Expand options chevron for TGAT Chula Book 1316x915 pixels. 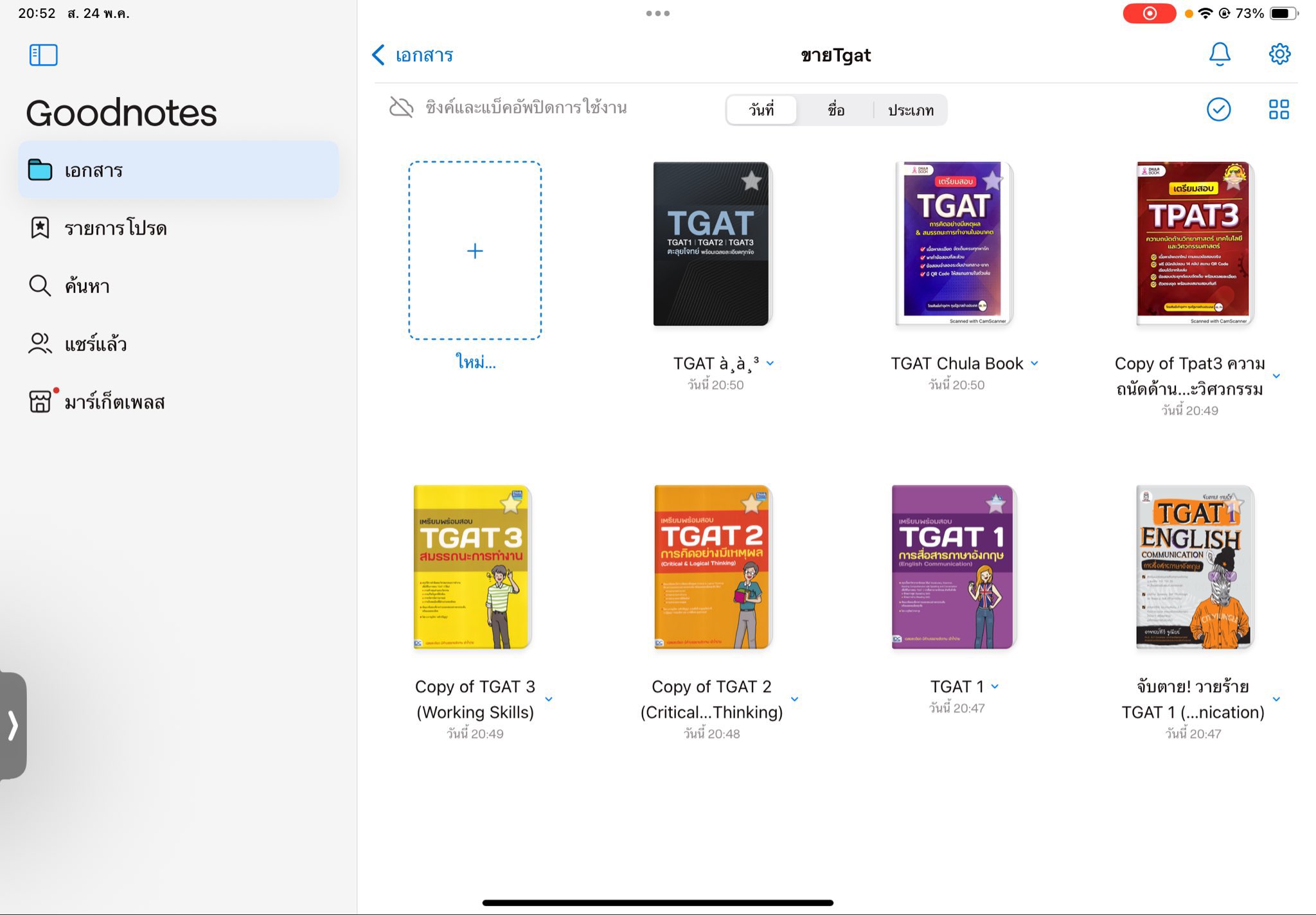click(1035, 363)
